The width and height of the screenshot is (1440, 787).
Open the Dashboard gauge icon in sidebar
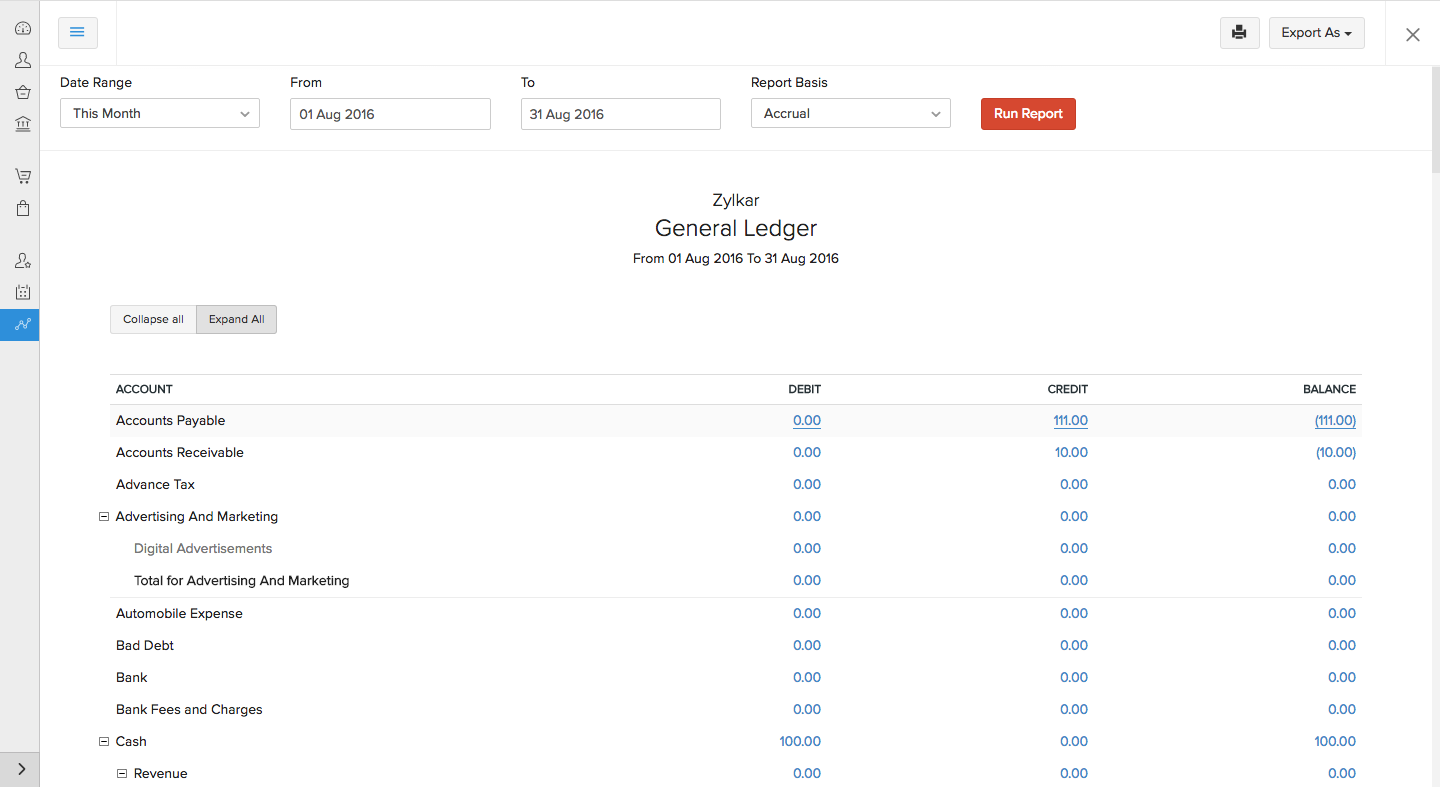coord(22,29)
